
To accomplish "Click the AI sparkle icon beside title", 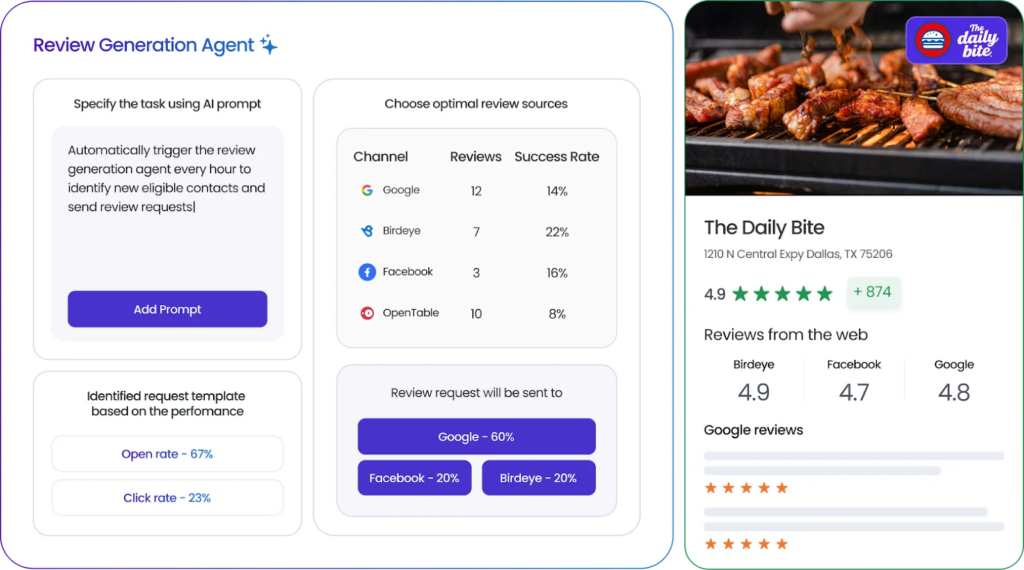I will coord(268,45).
